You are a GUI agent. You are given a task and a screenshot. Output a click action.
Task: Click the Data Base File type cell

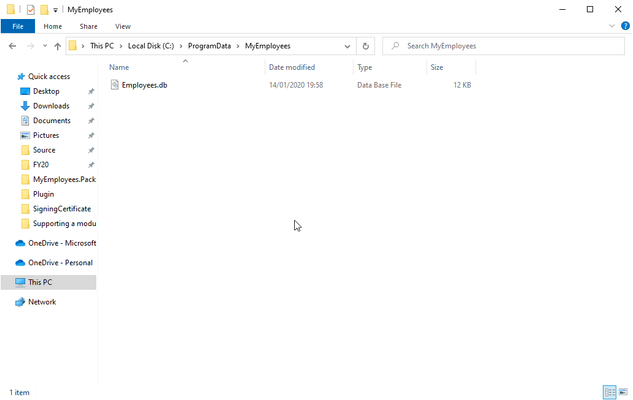coord(379,85)
